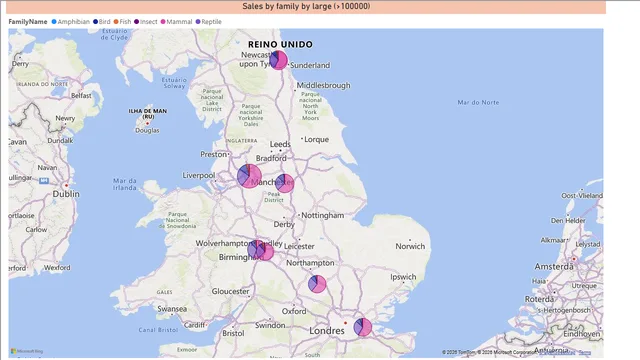Select the largest pie chart near Manchester
Viewport: 640px width, 360px height.
click(249, 176)
